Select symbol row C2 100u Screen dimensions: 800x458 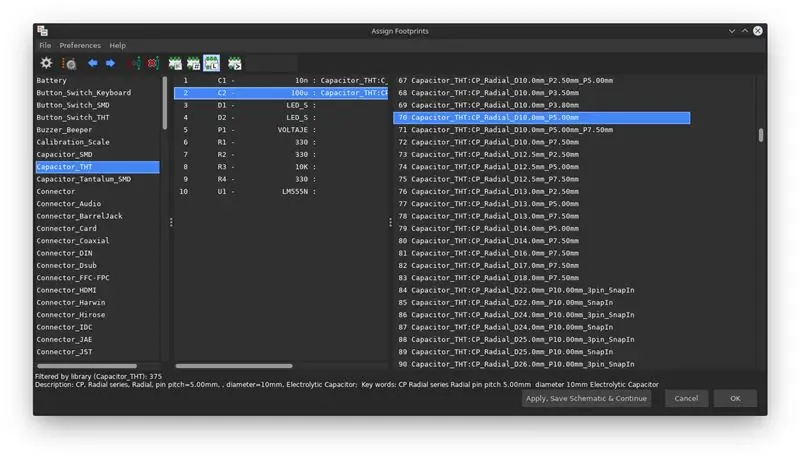pyautogui.click(x=281, y=93)
